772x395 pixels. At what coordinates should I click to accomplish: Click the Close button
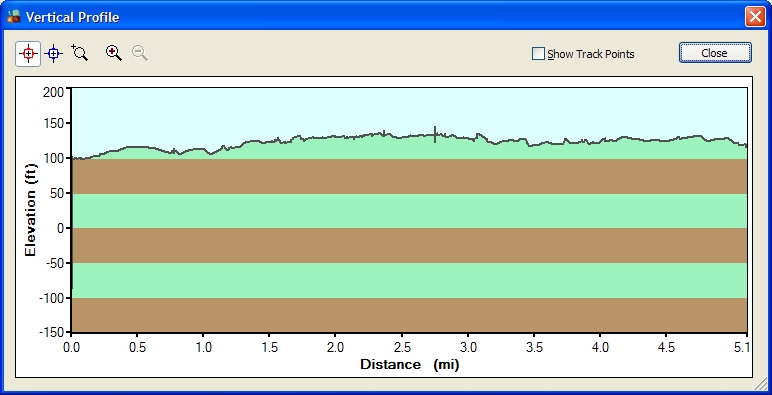click(715, 53)
